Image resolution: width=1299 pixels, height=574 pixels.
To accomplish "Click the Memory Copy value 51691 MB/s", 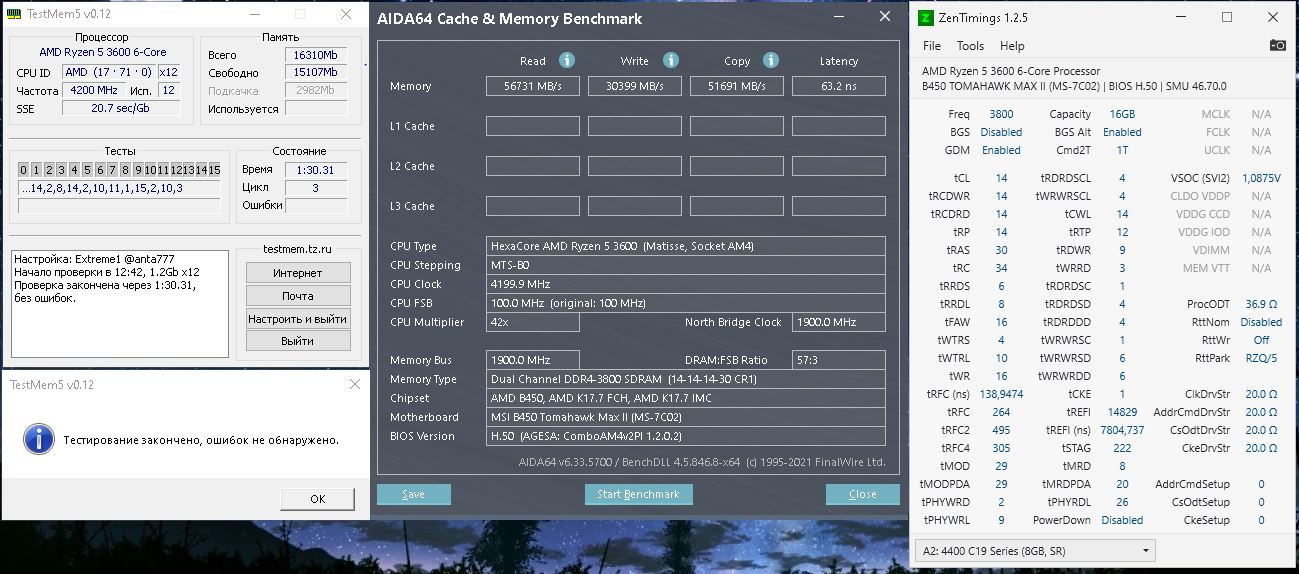I will [x=737, y=86].
